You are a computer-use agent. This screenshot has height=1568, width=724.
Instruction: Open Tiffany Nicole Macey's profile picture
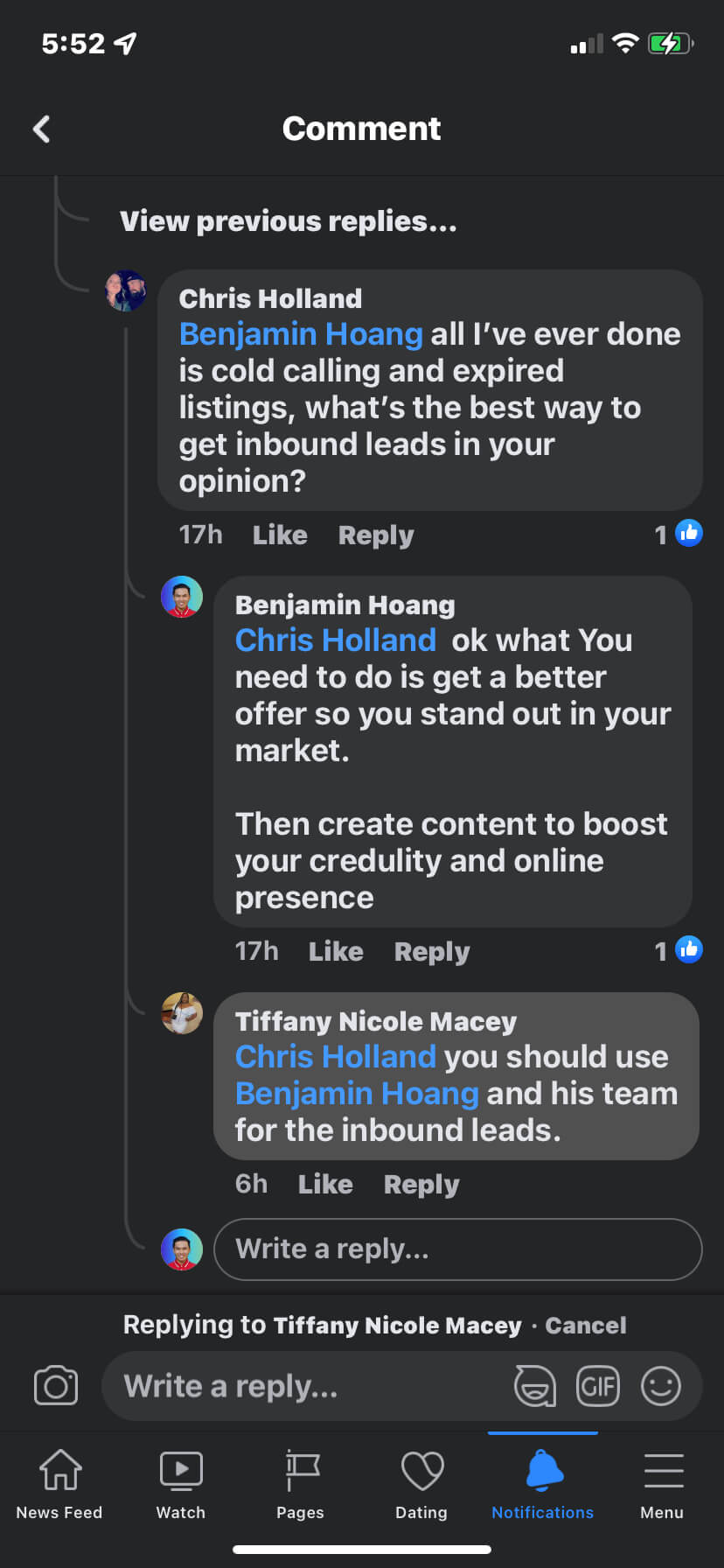coord(182,1013)
